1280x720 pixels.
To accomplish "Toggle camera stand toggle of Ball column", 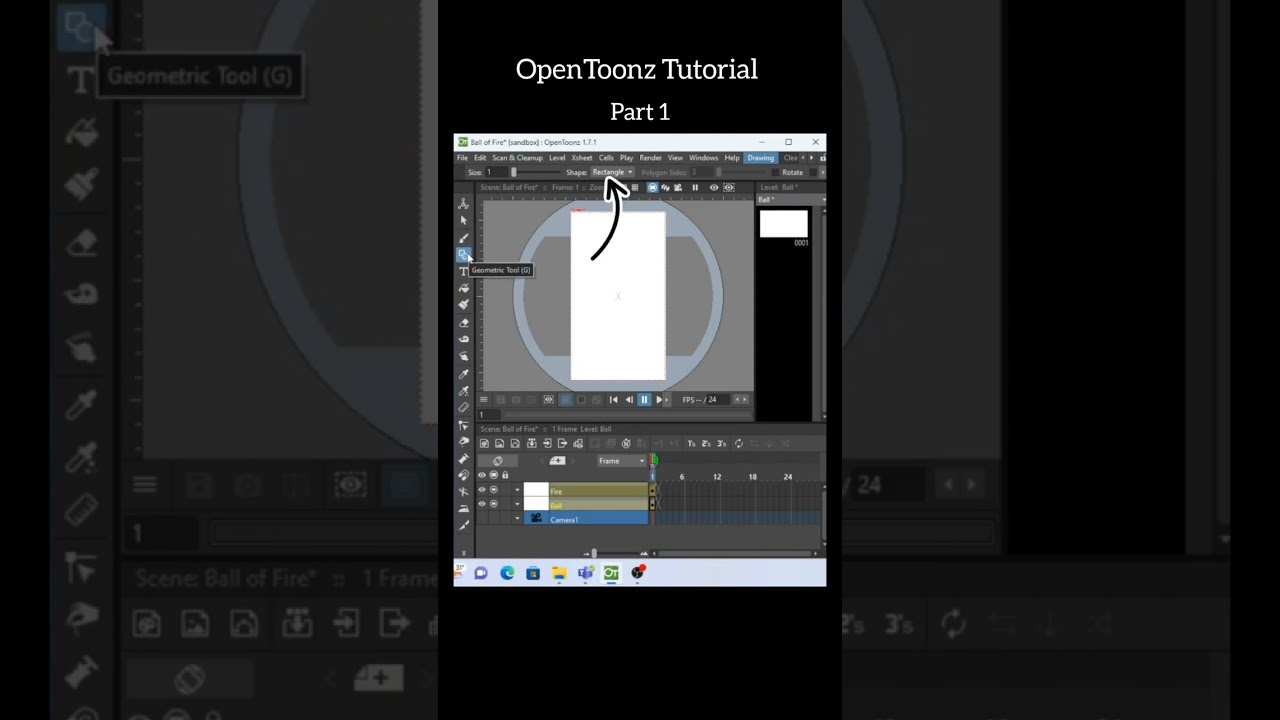I will [493, 504].
